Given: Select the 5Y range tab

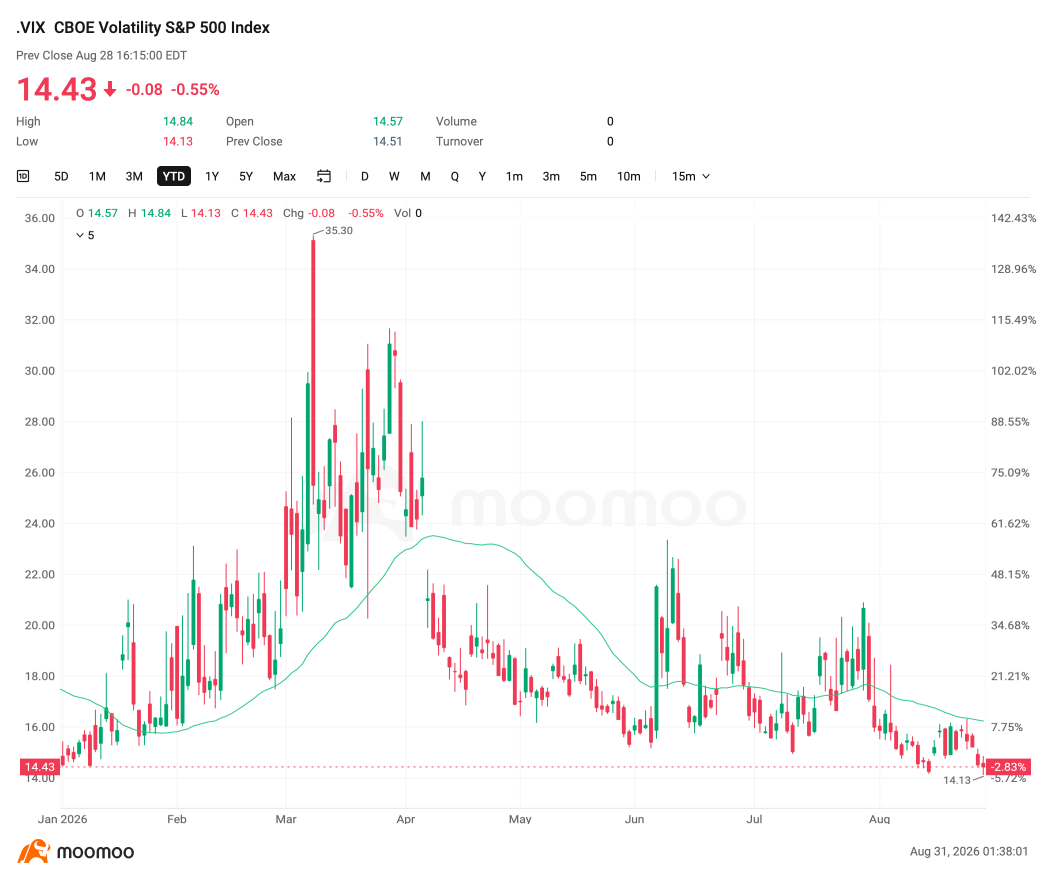Looking at the screenshot, I should tap(246, 176).
